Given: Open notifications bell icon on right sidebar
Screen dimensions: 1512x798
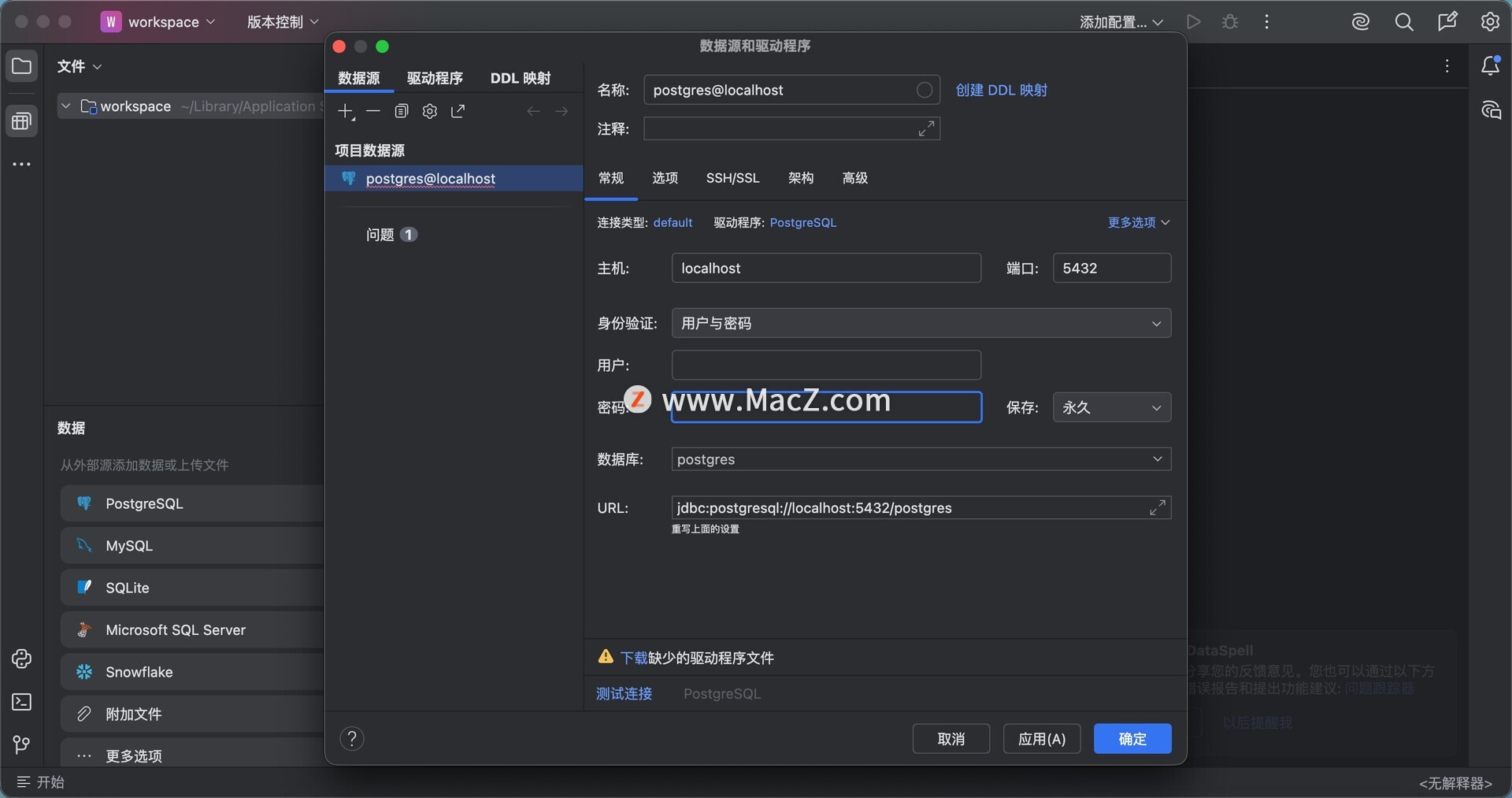Looking at the screenshot, I should tap(1491, 66).
